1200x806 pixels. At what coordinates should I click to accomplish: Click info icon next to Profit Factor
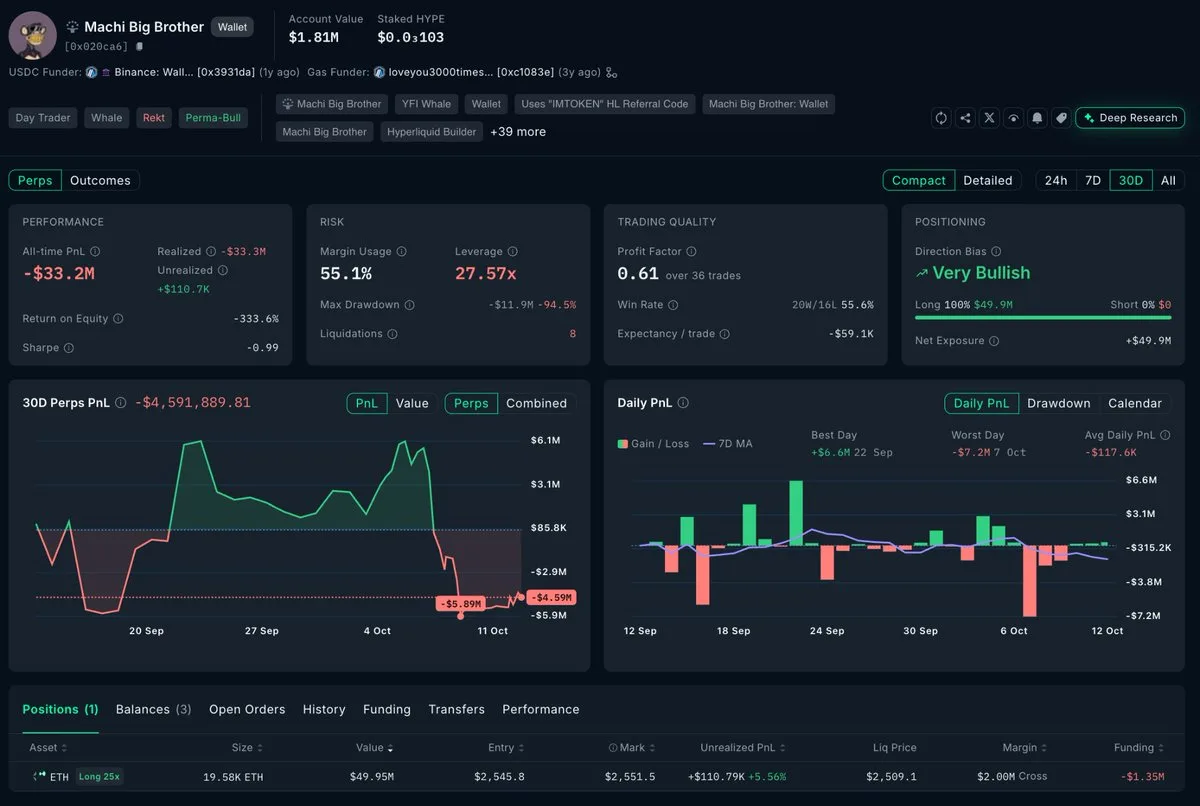click(x=691, y=252)
